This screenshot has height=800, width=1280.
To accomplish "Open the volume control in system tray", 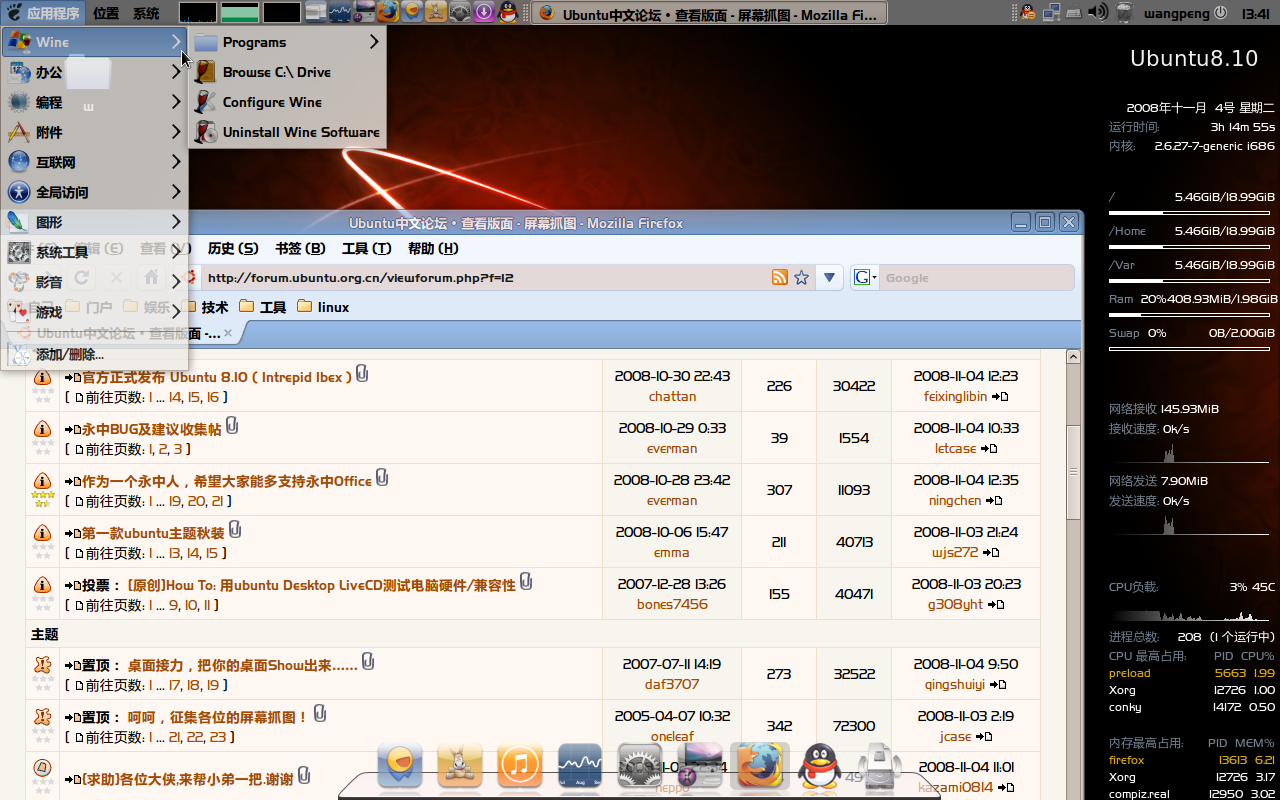I will point(1097,13).
